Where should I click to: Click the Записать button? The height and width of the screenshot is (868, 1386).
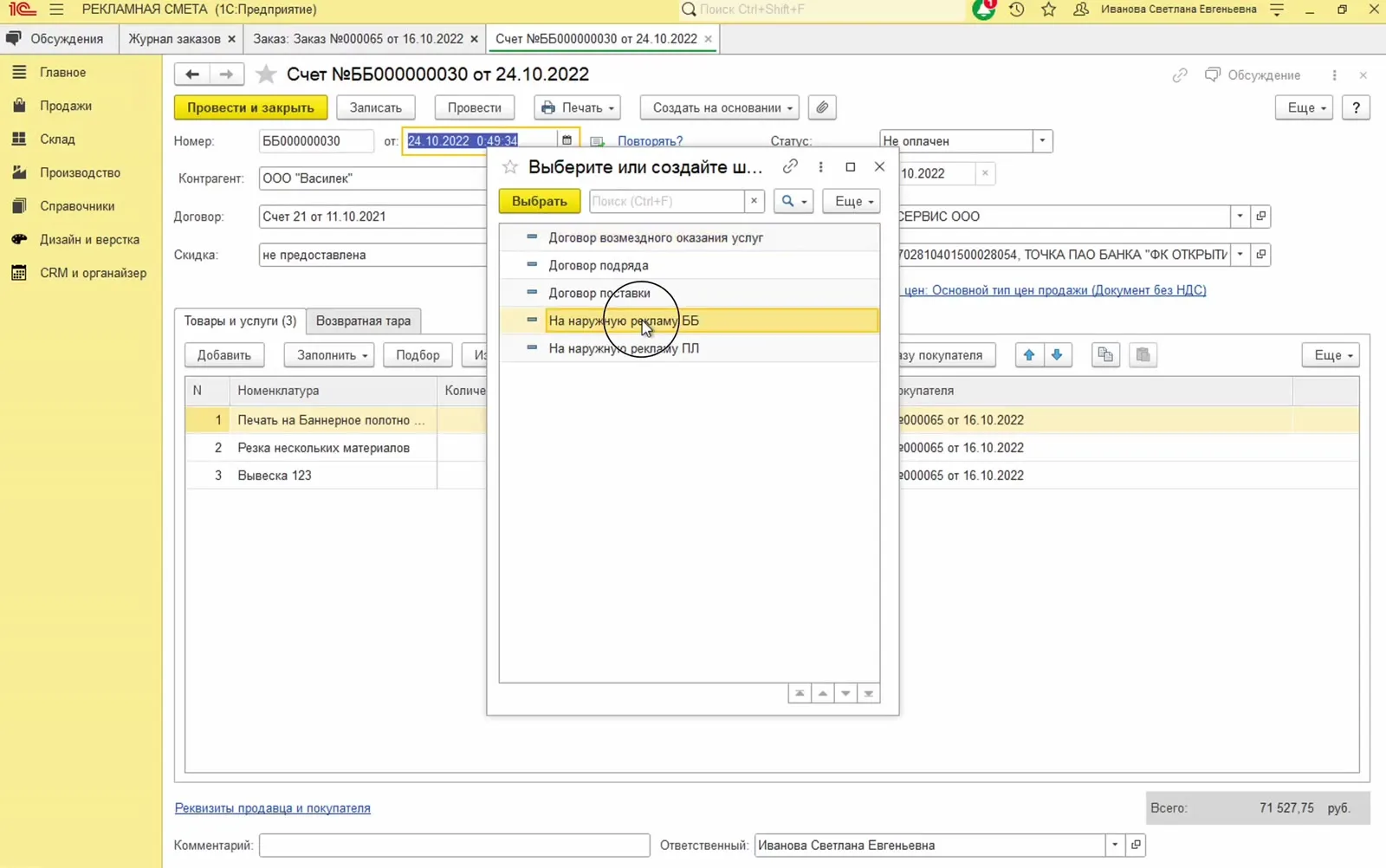click(375, 107)
